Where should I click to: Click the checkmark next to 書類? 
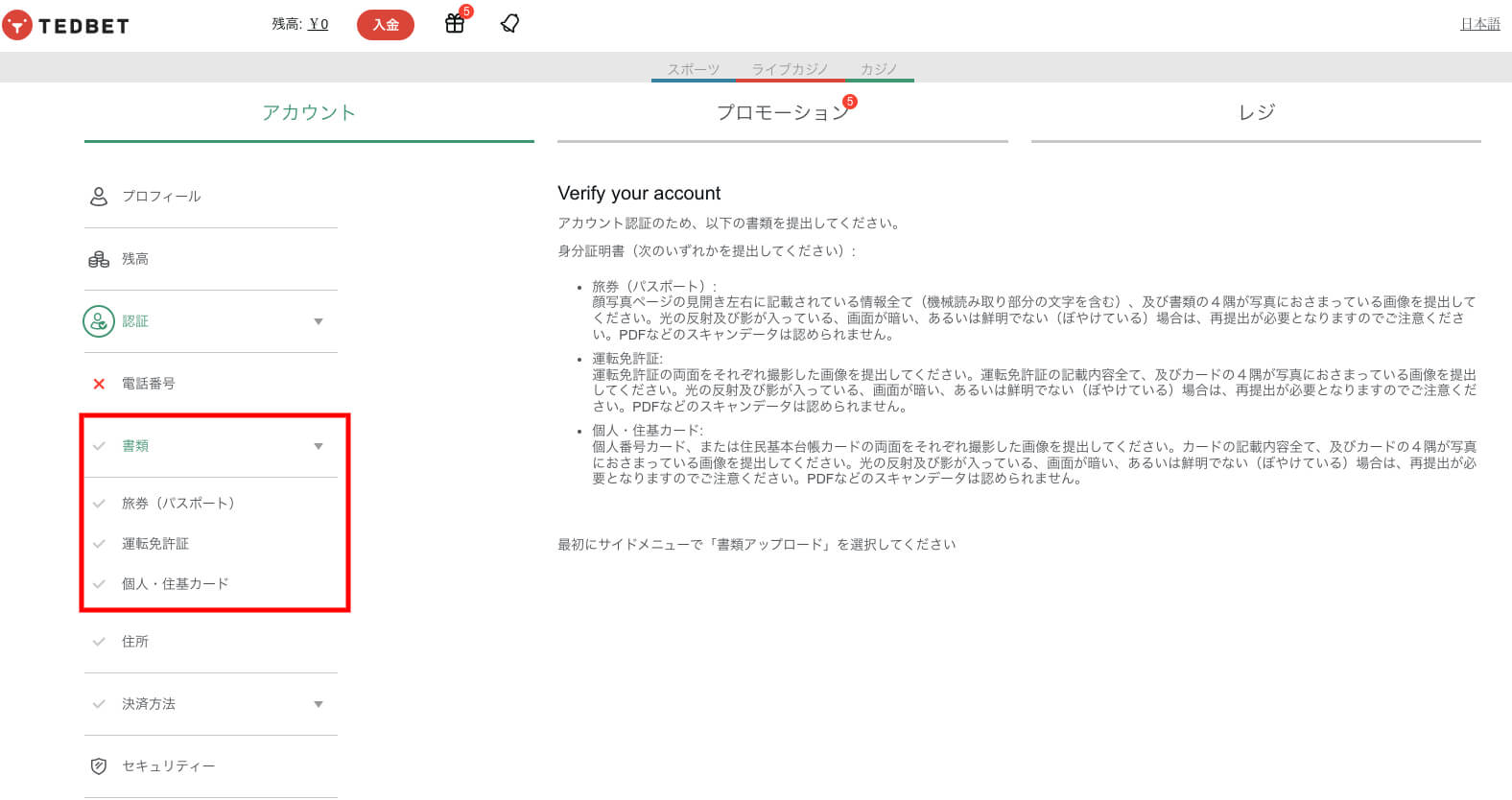[99, 446]
